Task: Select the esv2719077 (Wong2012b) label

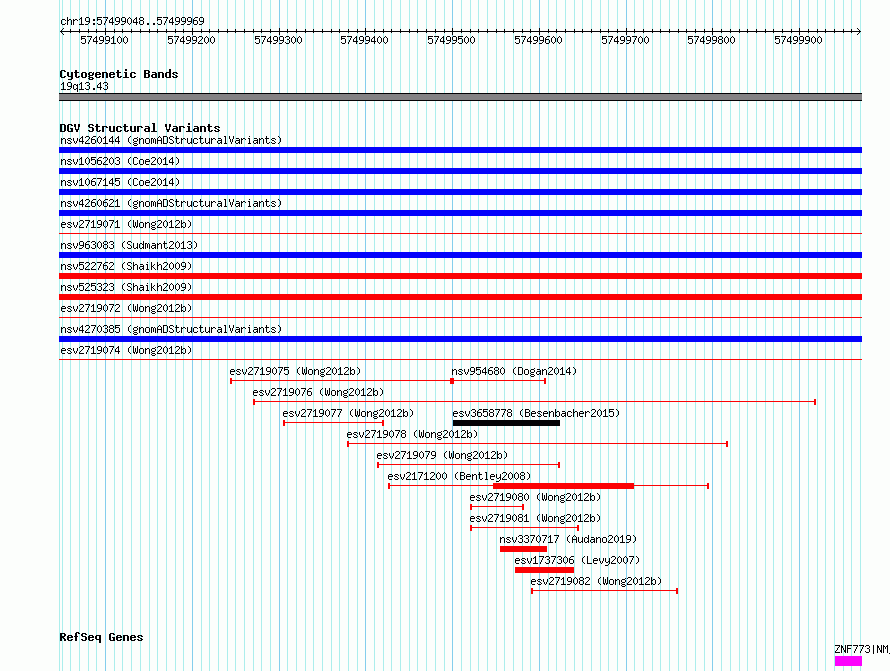Action: click(x=349, y=413)
